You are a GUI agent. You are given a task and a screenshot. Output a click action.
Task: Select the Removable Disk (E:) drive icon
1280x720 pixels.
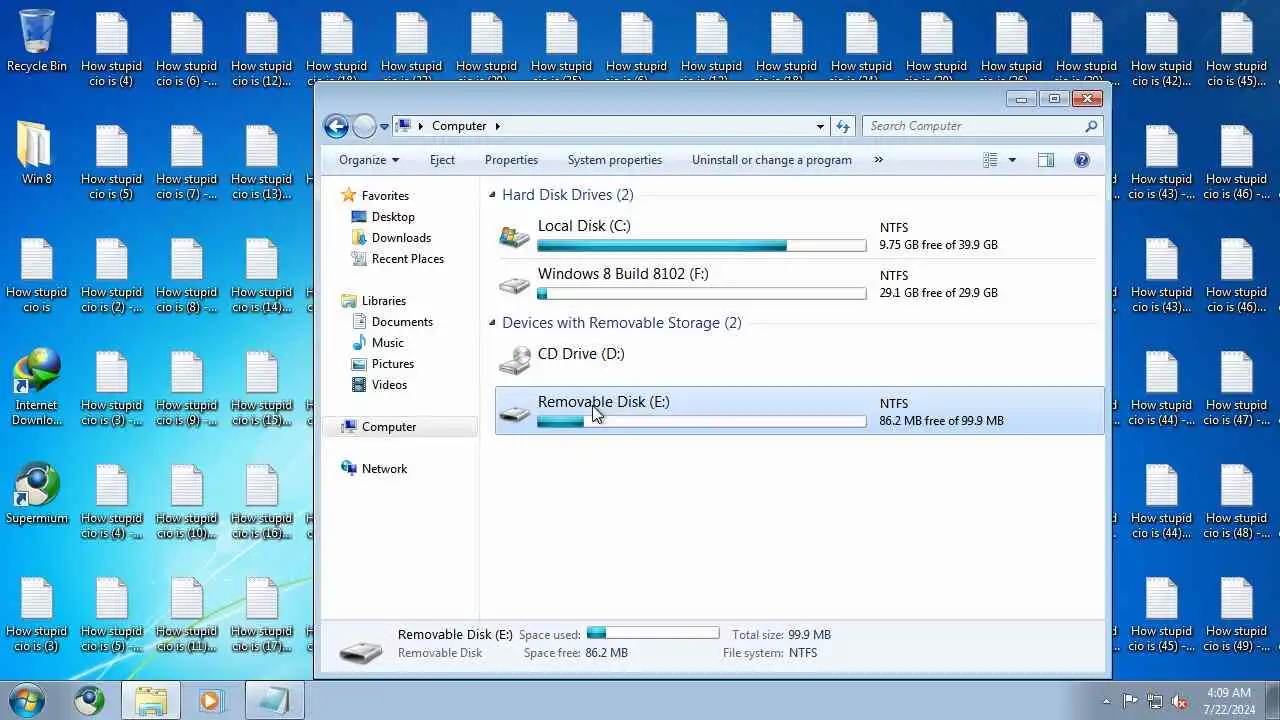[515, 412]
